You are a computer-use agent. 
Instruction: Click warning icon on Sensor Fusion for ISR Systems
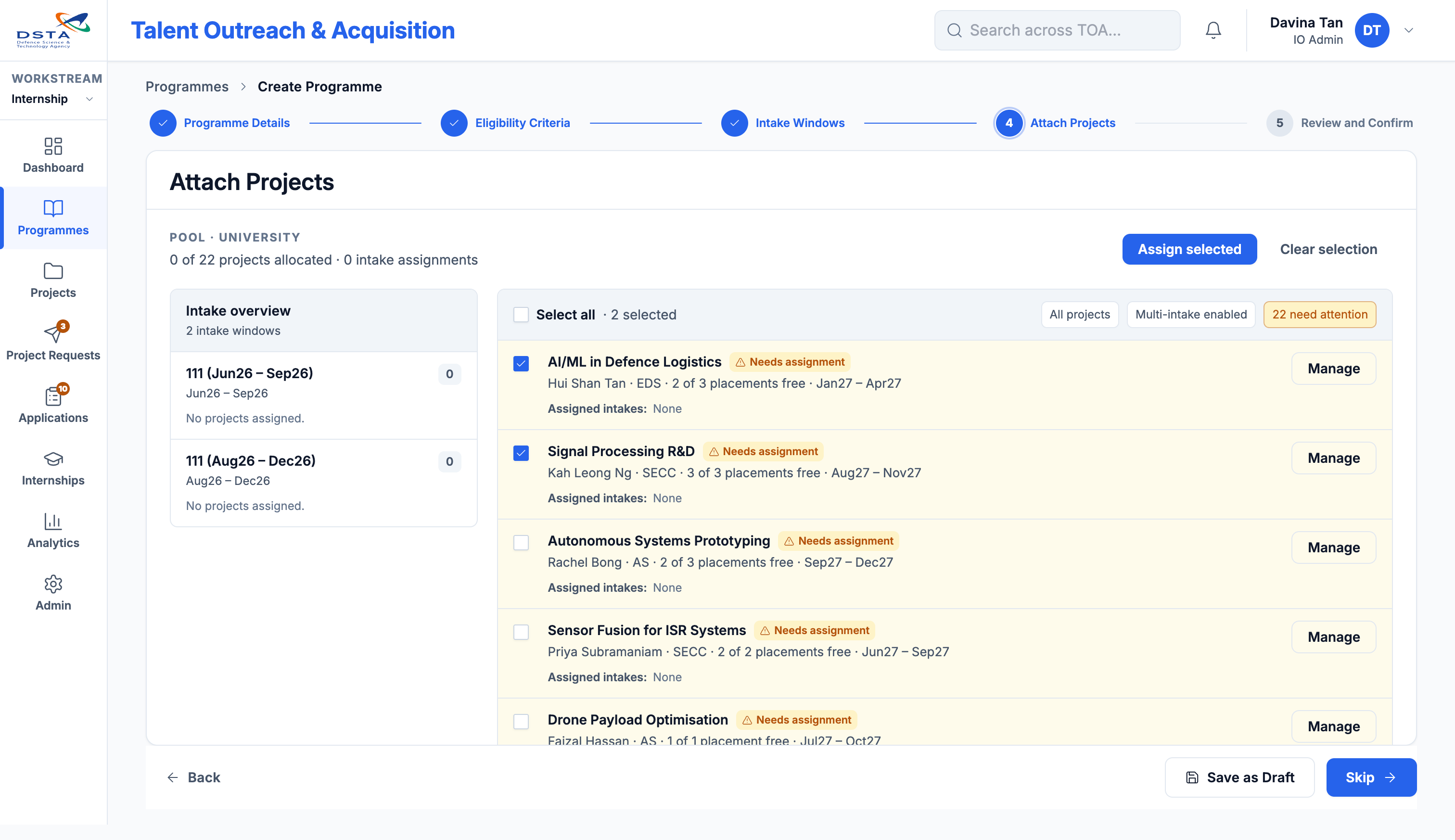click(765, 631)
